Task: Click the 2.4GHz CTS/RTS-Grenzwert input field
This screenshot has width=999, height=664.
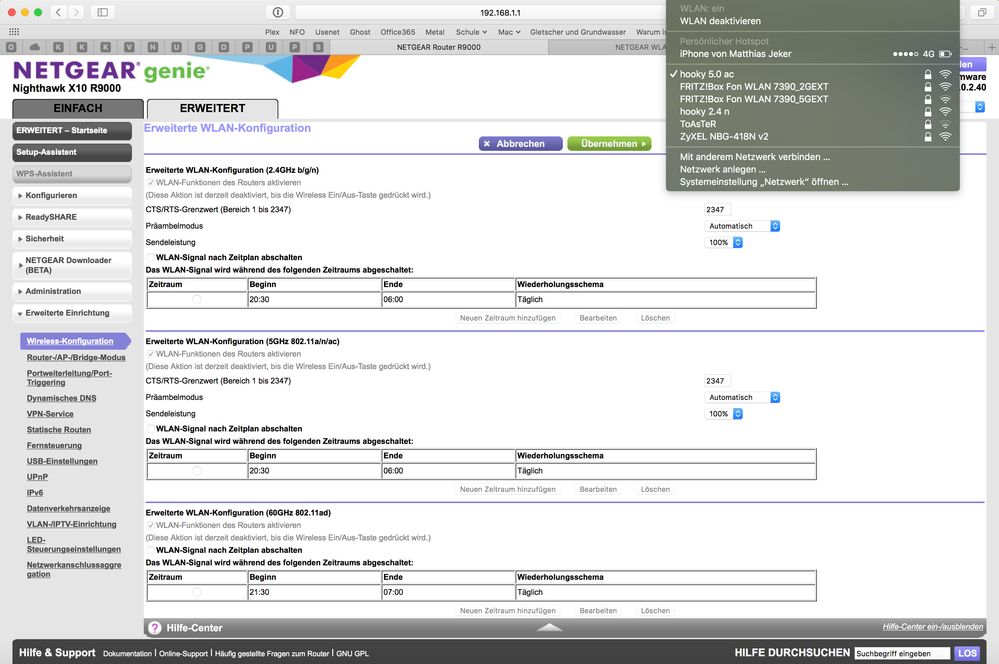Action: (x=716, y=210)
